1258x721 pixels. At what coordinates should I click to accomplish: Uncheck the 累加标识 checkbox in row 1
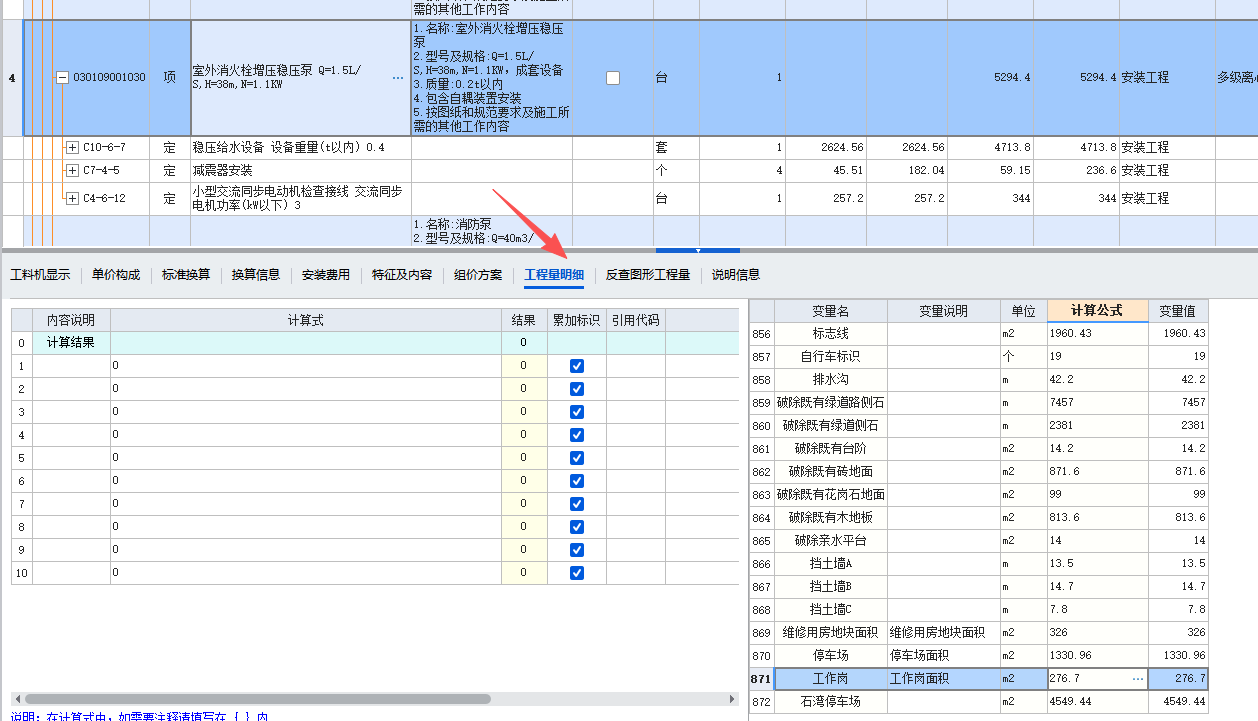(577, 366)
